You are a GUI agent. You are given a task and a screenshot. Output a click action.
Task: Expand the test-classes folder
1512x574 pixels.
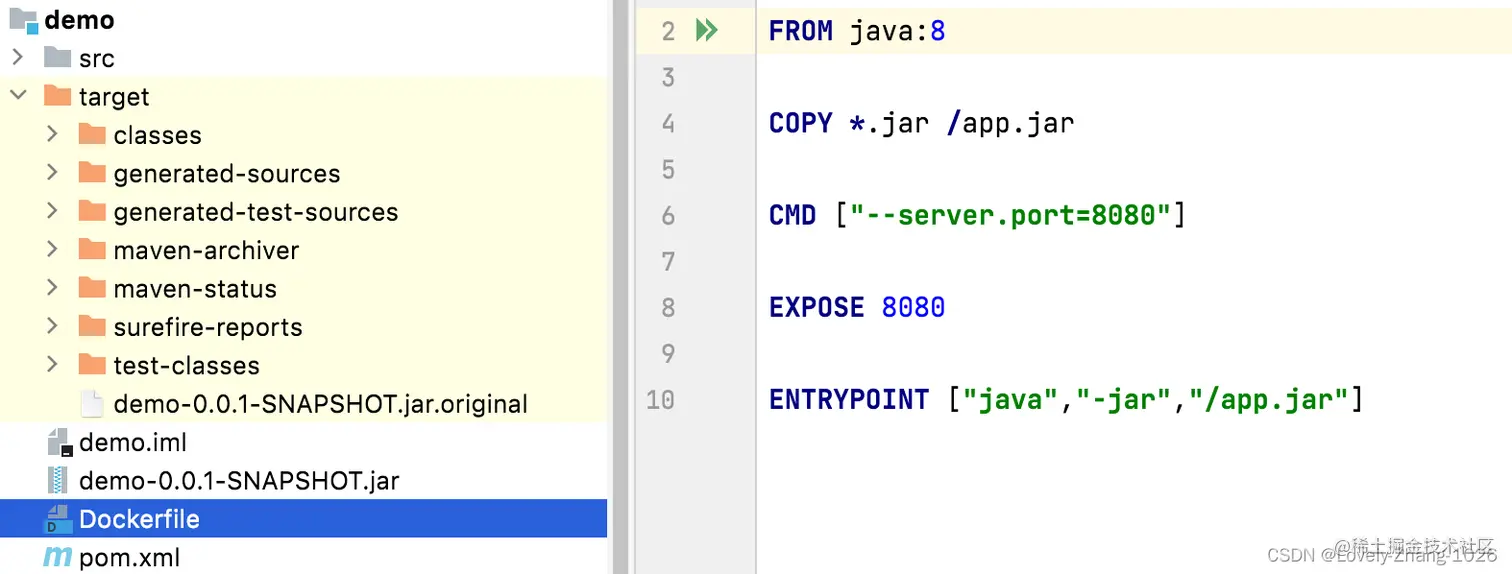tap(52, 364)
